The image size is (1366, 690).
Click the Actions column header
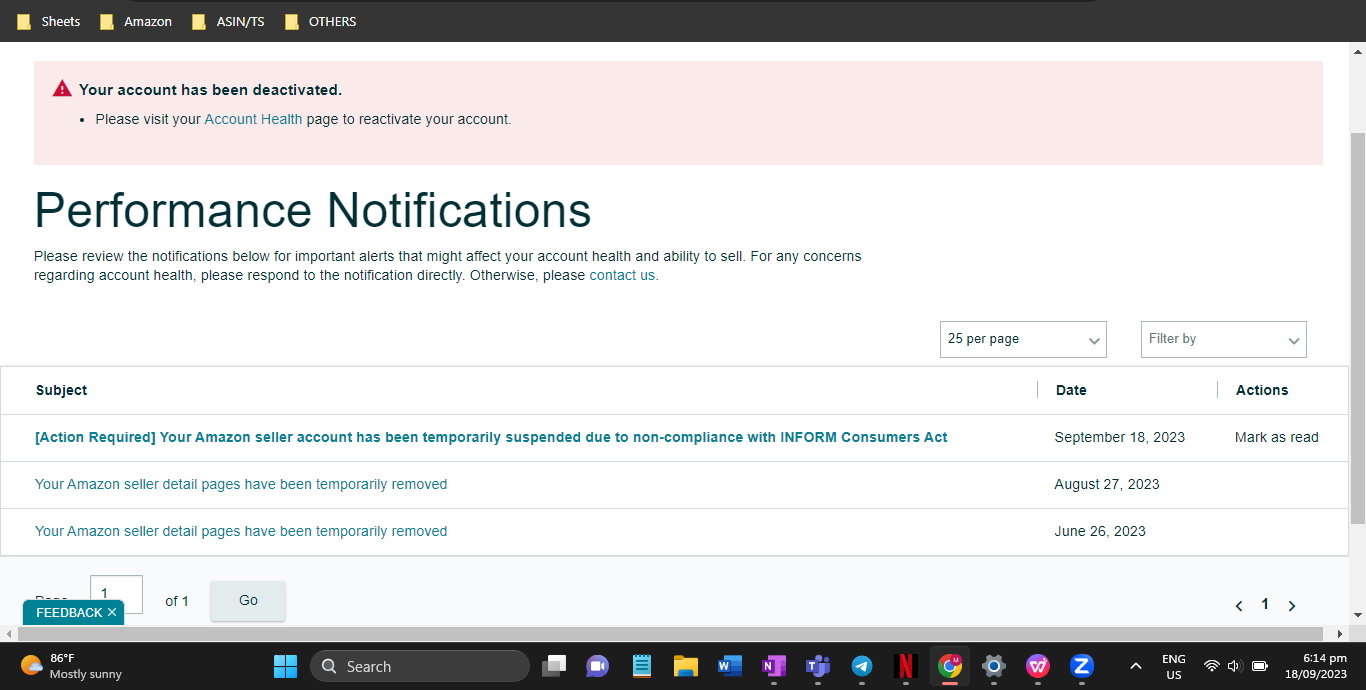[x=1262, y=390]
